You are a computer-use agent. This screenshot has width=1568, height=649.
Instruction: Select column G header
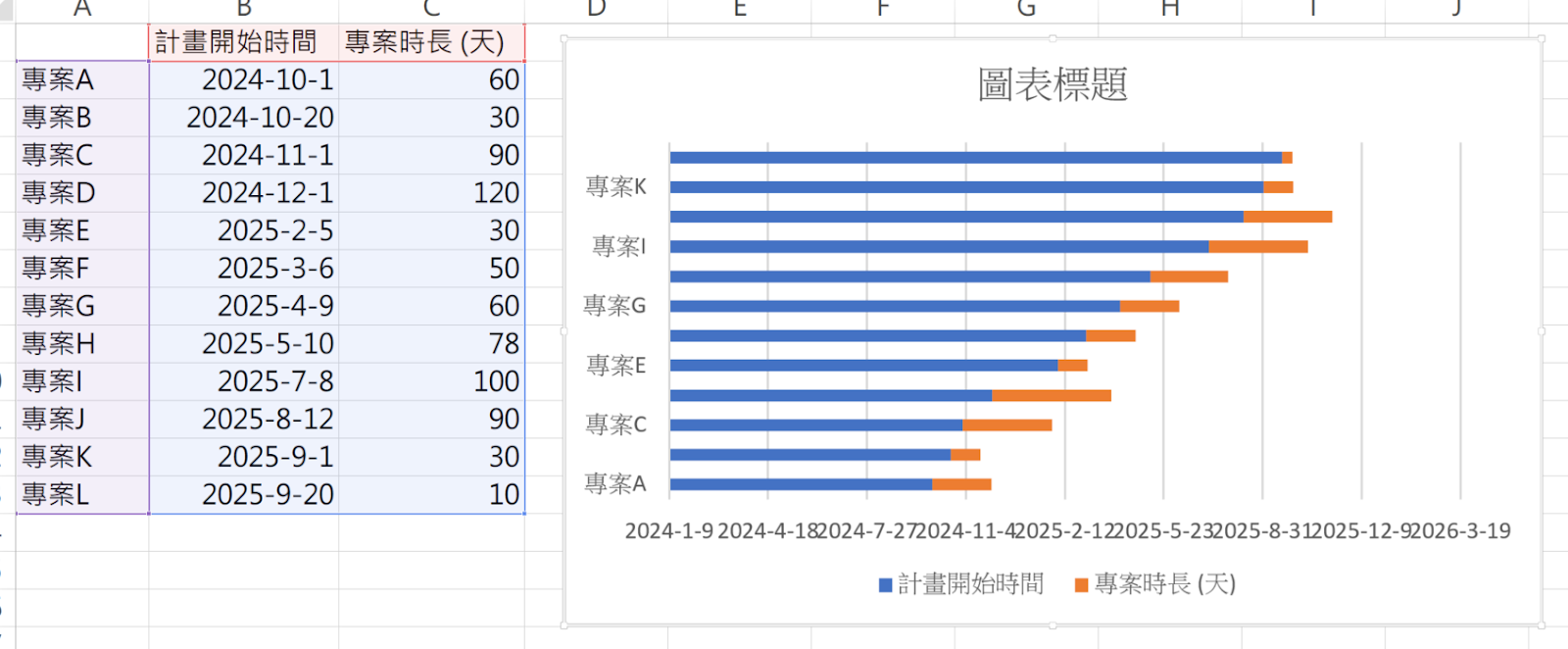coord(1026,10)
